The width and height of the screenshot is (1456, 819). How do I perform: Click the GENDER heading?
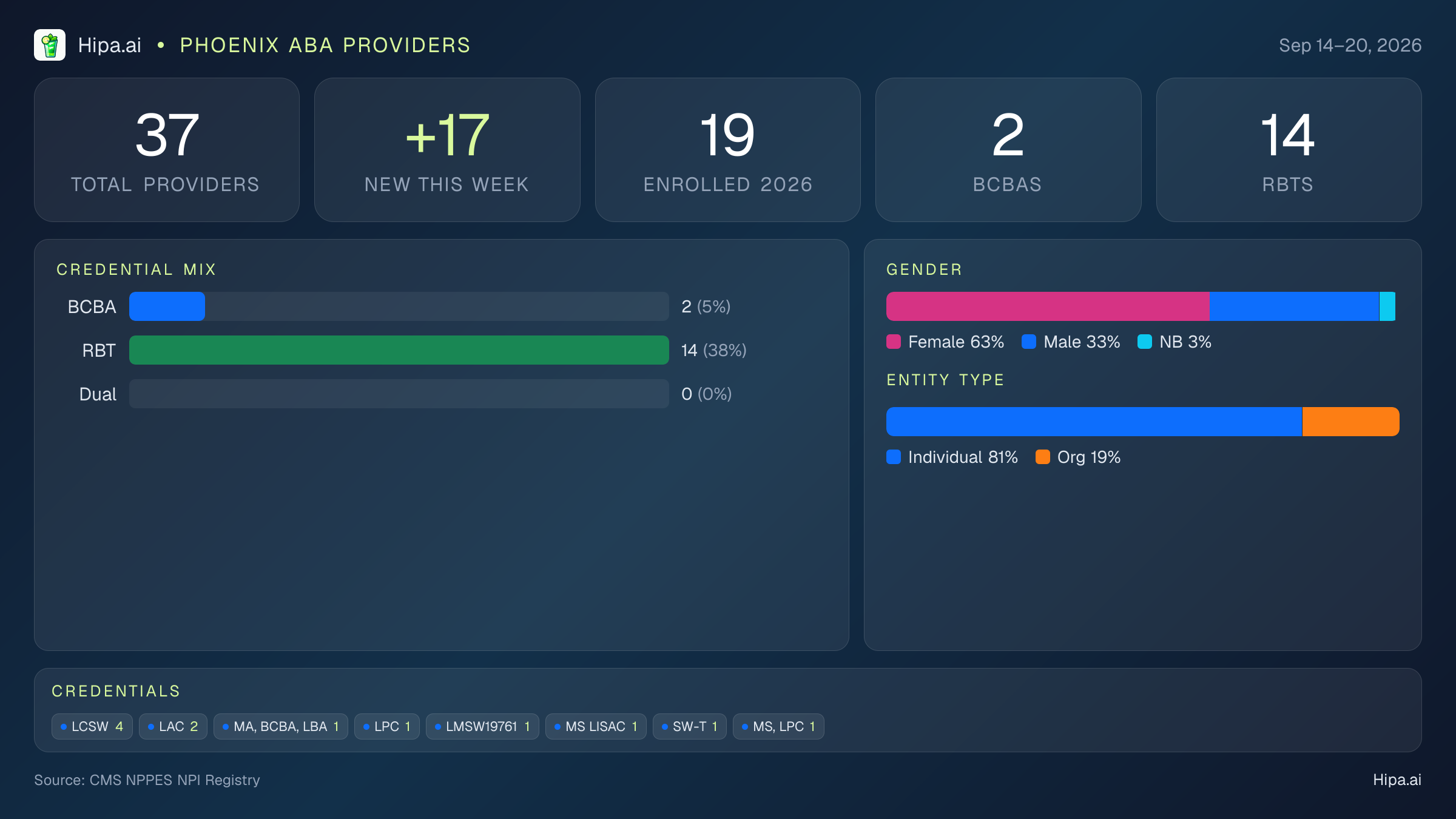pyautogui.click(x=924, y=269)
